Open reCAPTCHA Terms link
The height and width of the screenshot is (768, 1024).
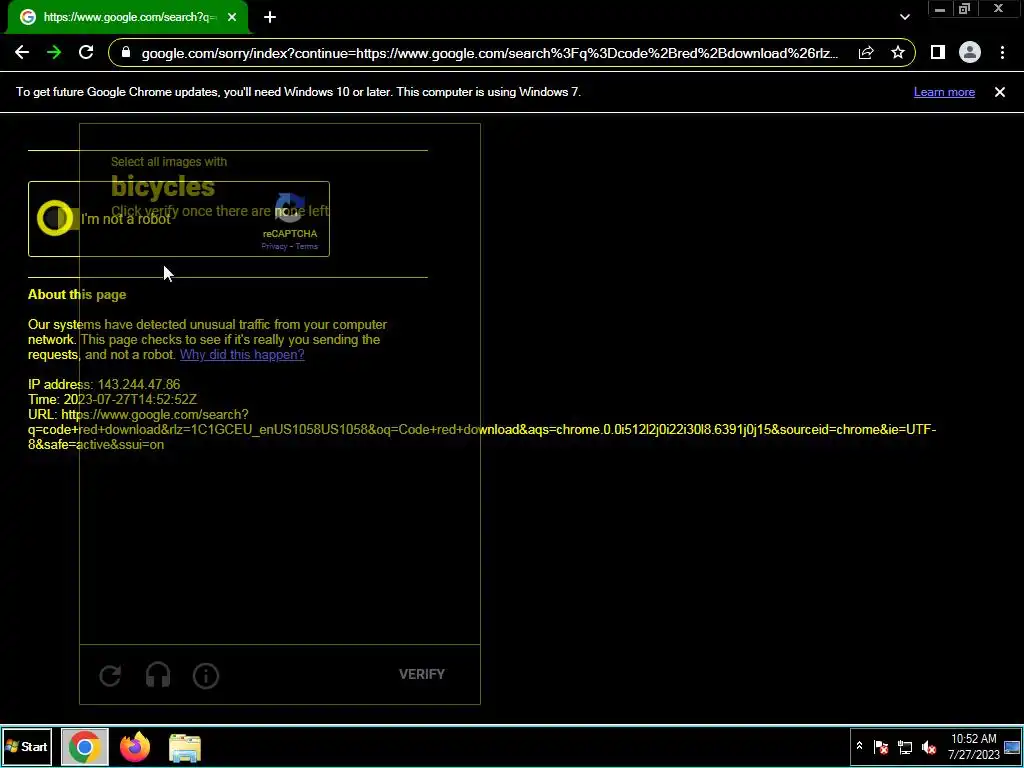(x=306, y=246)
